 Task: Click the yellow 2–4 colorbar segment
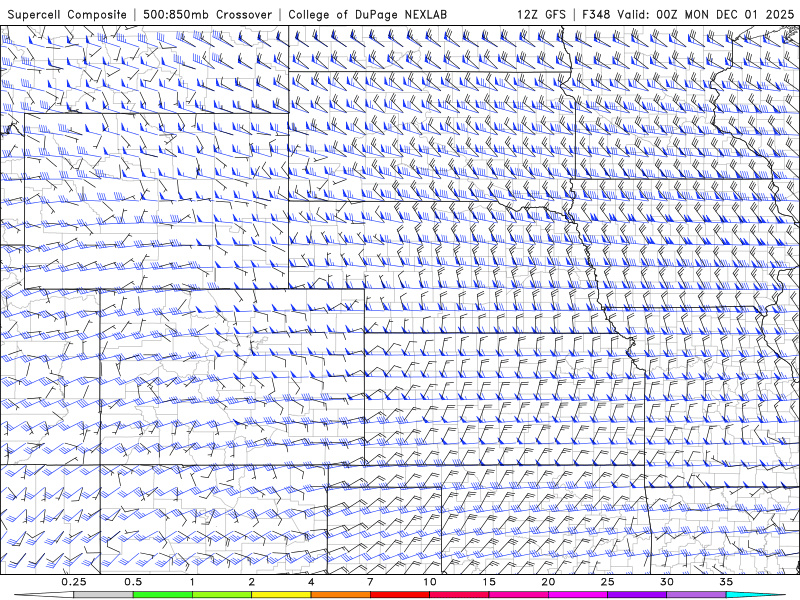[281, 595]
